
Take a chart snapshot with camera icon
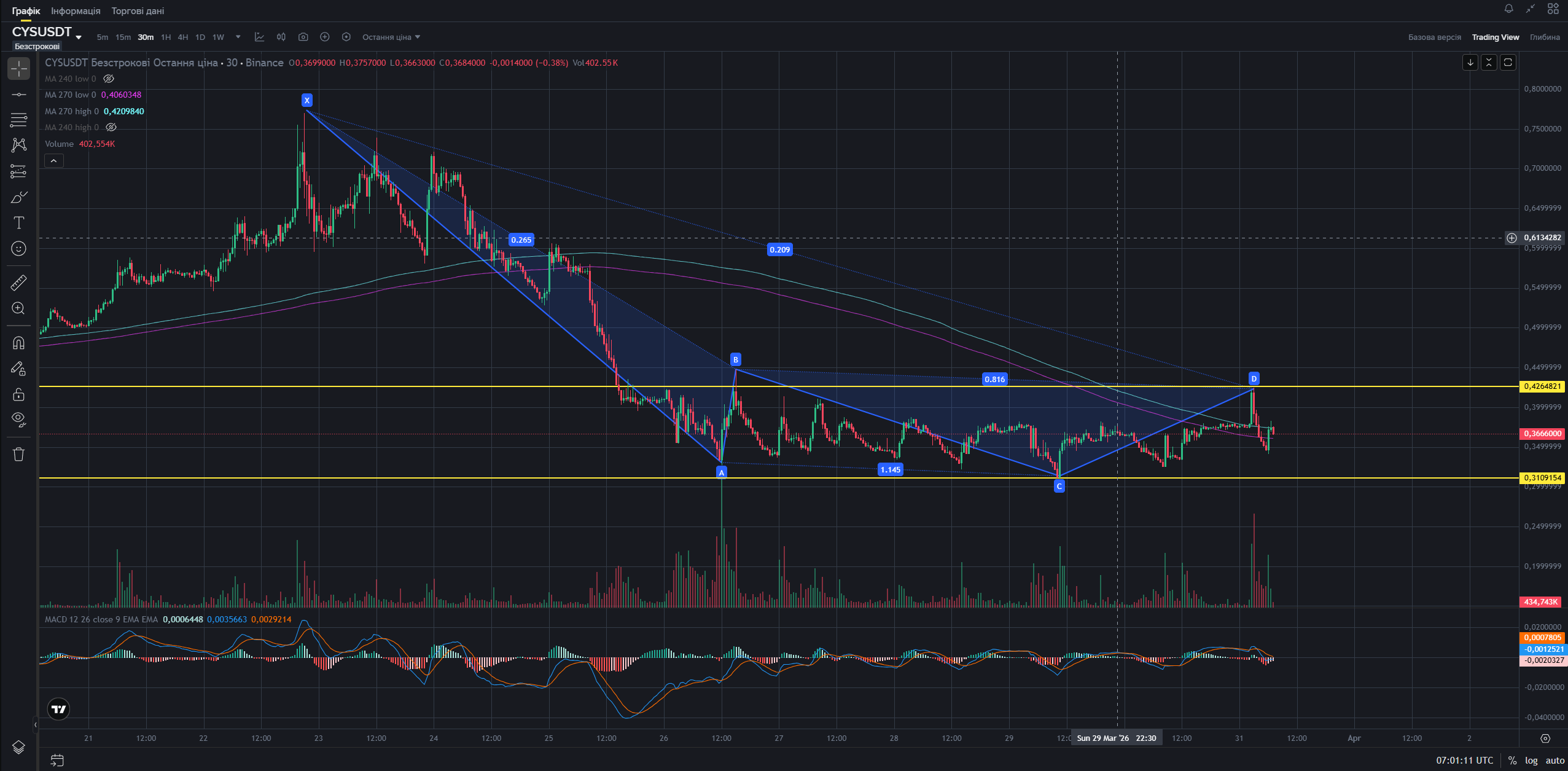303,37
